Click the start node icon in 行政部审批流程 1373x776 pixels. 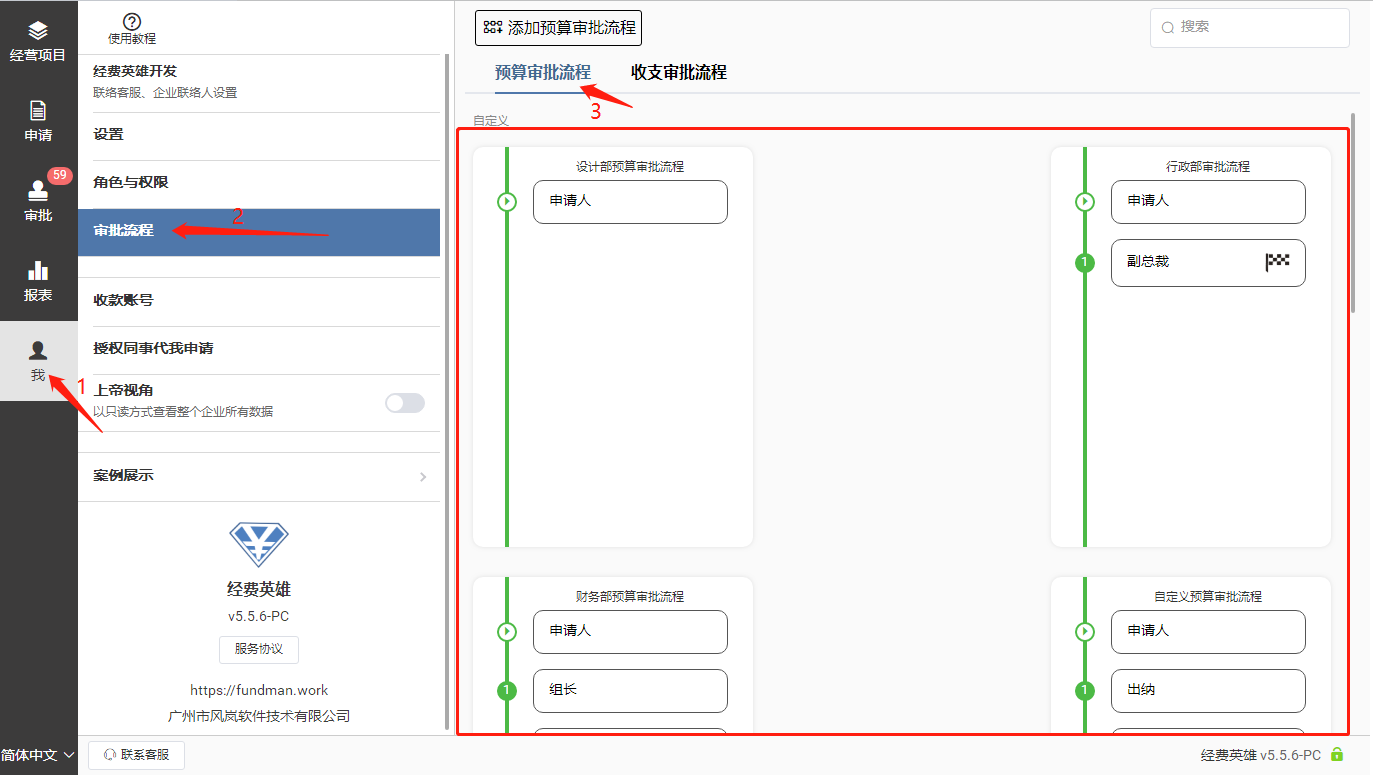(1085, 202)
